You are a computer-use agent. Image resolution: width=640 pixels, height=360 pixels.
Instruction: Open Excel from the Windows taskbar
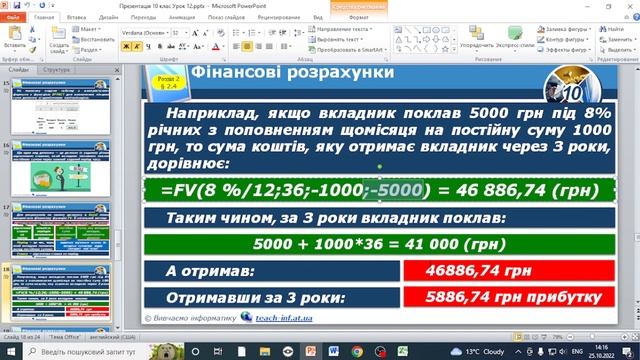403,351
